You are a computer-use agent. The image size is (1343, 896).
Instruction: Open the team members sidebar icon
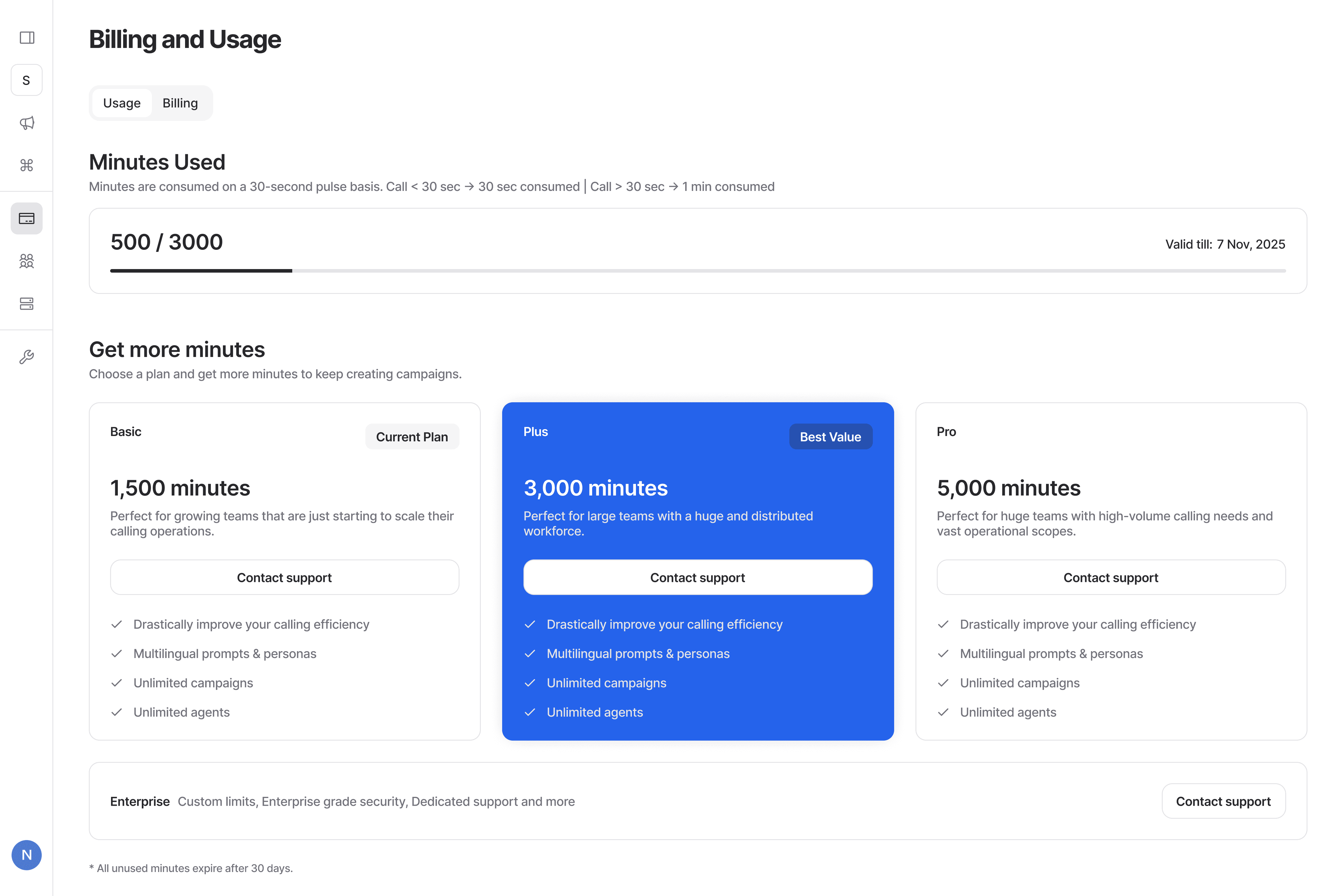pyautogui.click(x=27, y=261)
